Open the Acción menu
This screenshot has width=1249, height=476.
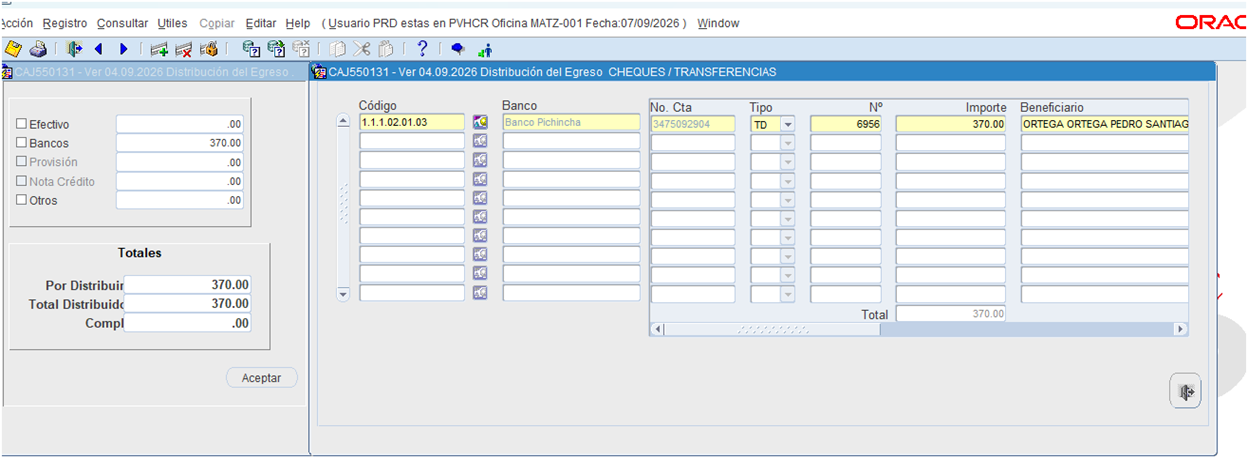[17, 23]
